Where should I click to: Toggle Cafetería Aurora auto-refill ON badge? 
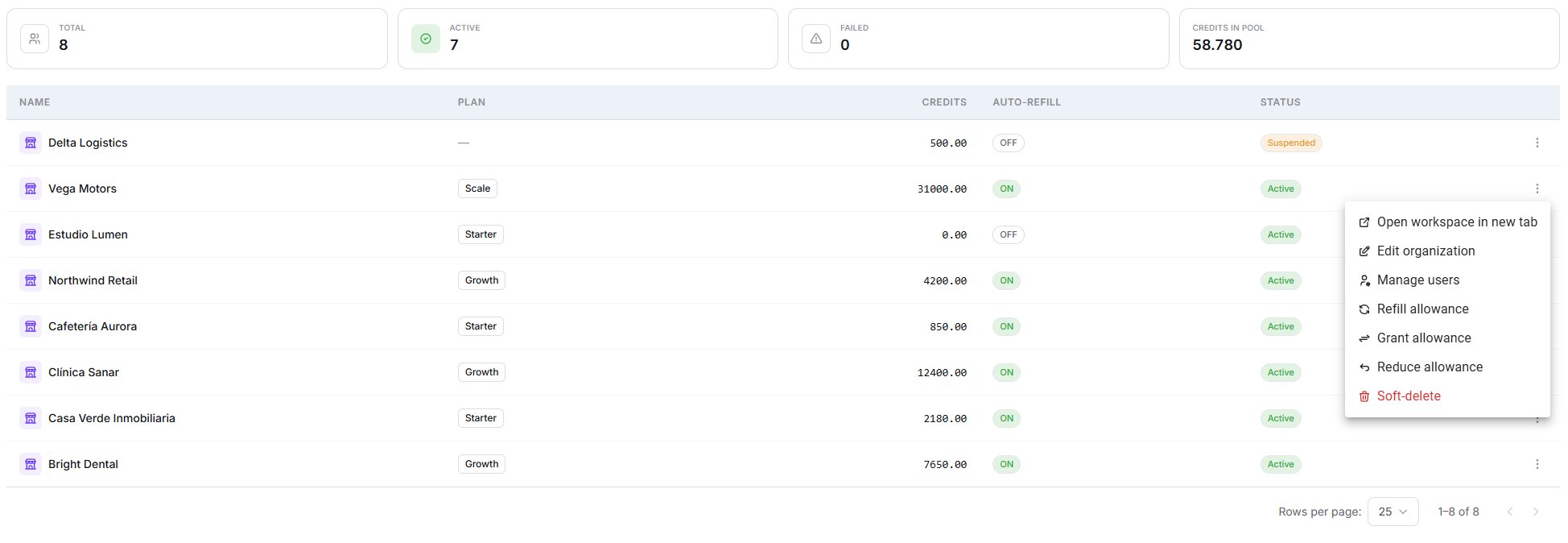1006,326
